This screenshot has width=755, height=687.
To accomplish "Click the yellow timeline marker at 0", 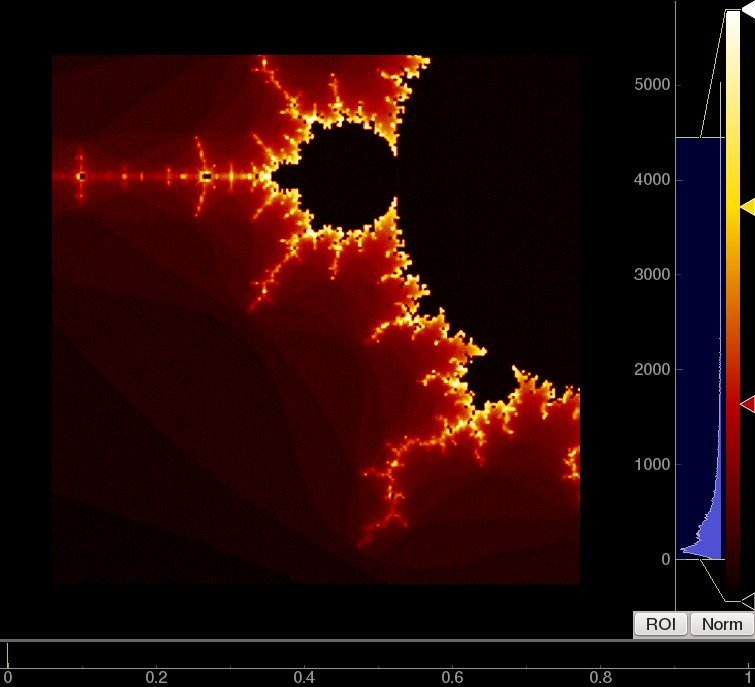I will point(8,655).
